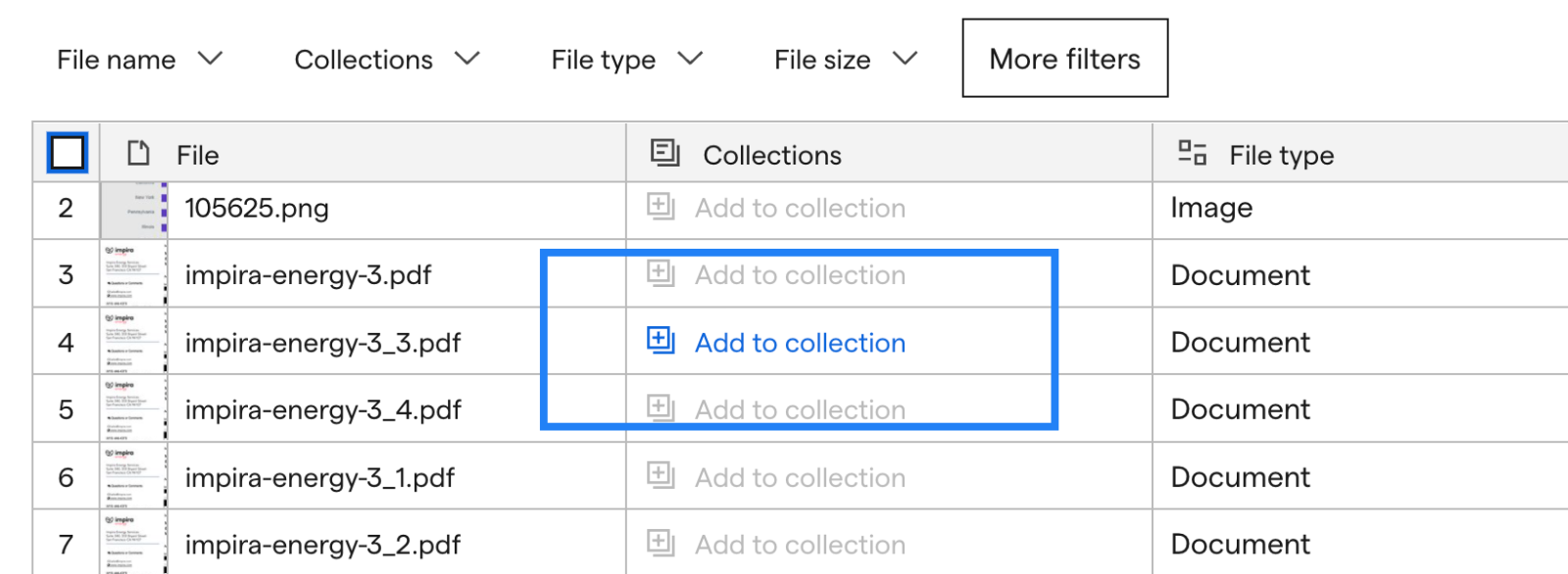Click the Collections icon in column header
The height and width of the screenshot is (574, 1568).
[x=664, y=153]
